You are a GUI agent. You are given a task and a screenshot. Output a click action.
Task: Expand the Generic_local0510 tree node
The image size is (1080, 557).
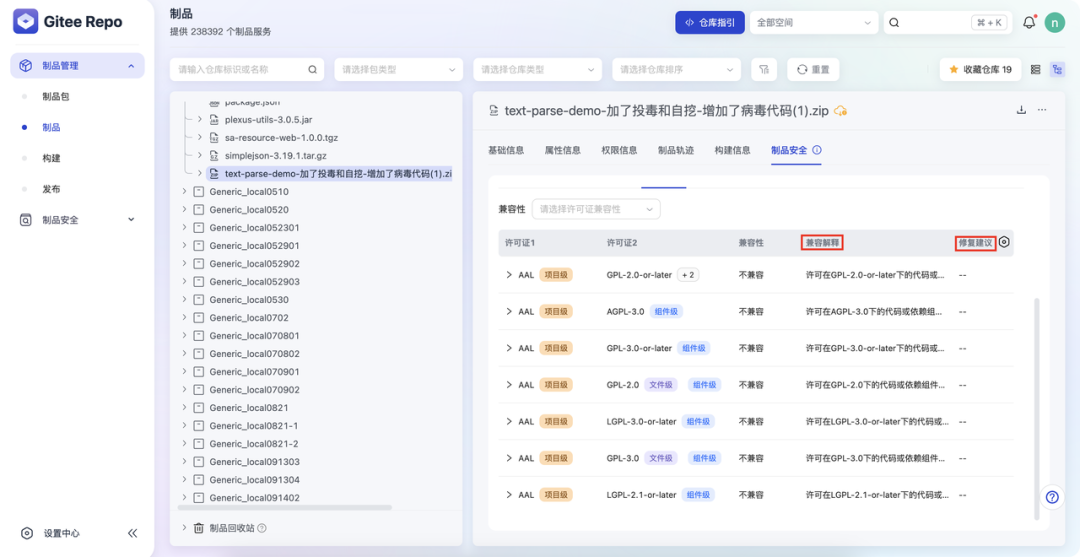click(184, 192)
